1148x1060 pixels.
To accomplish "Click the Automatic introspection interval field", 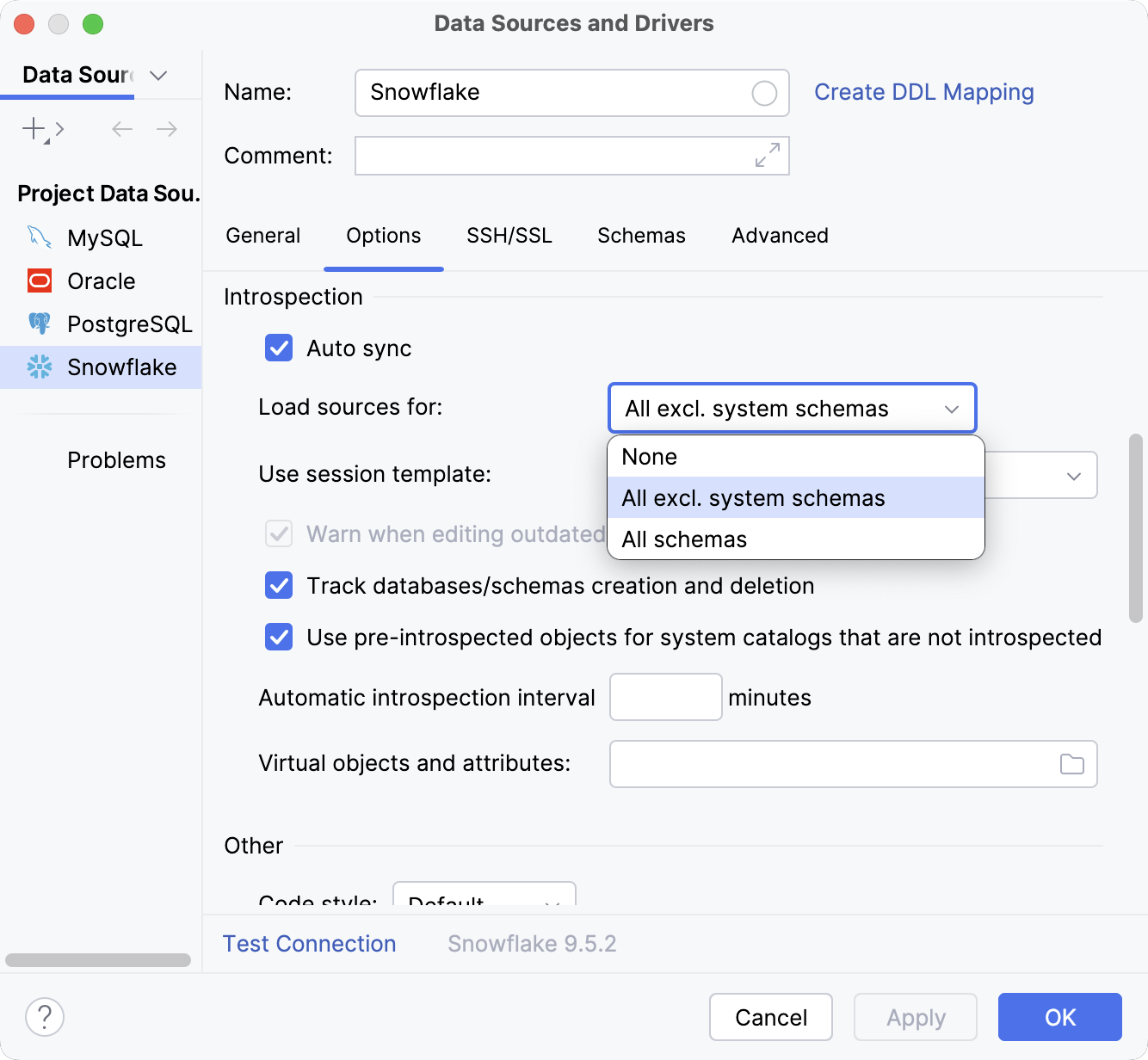I will pyautogui.click(x=664, y=697).
